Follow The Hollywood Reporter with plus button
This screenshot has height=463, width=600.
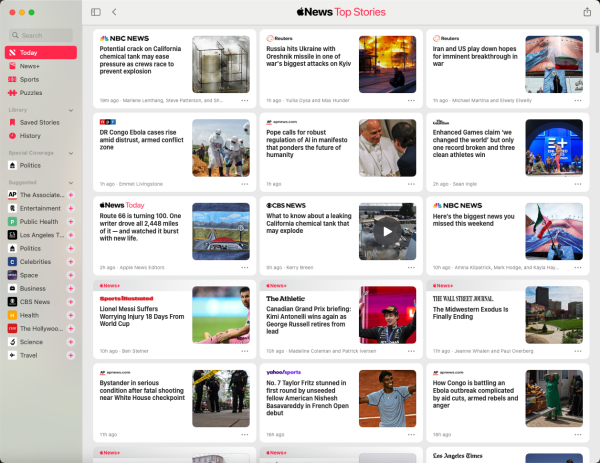click(x=71, y=329)
